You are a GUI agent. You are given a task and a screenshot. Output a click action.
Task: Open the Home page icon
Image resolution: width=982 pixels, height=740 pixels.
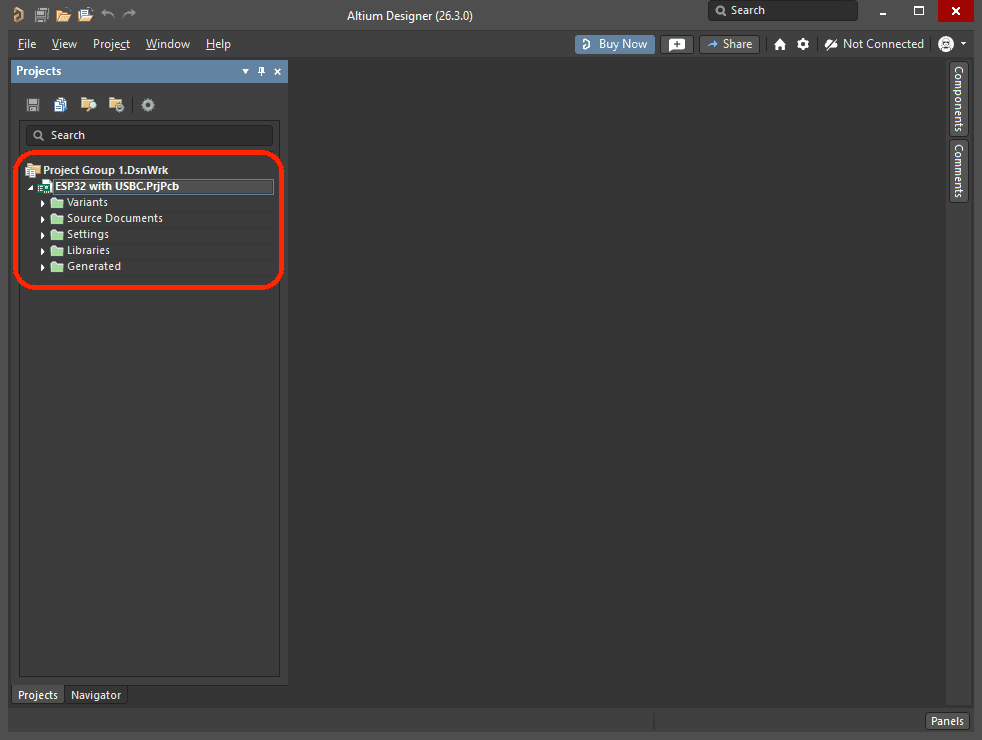pyautogui.click(x=780, y=44)
